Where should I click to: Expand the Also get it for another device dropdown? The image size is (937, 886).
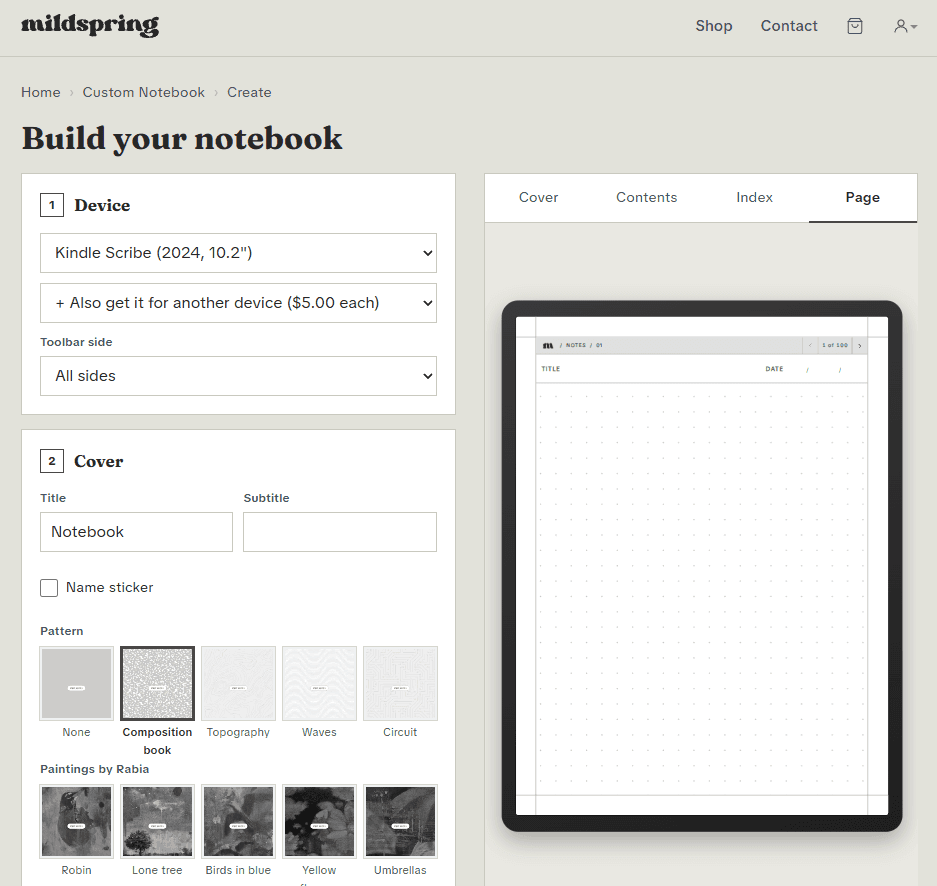[238, 303]
